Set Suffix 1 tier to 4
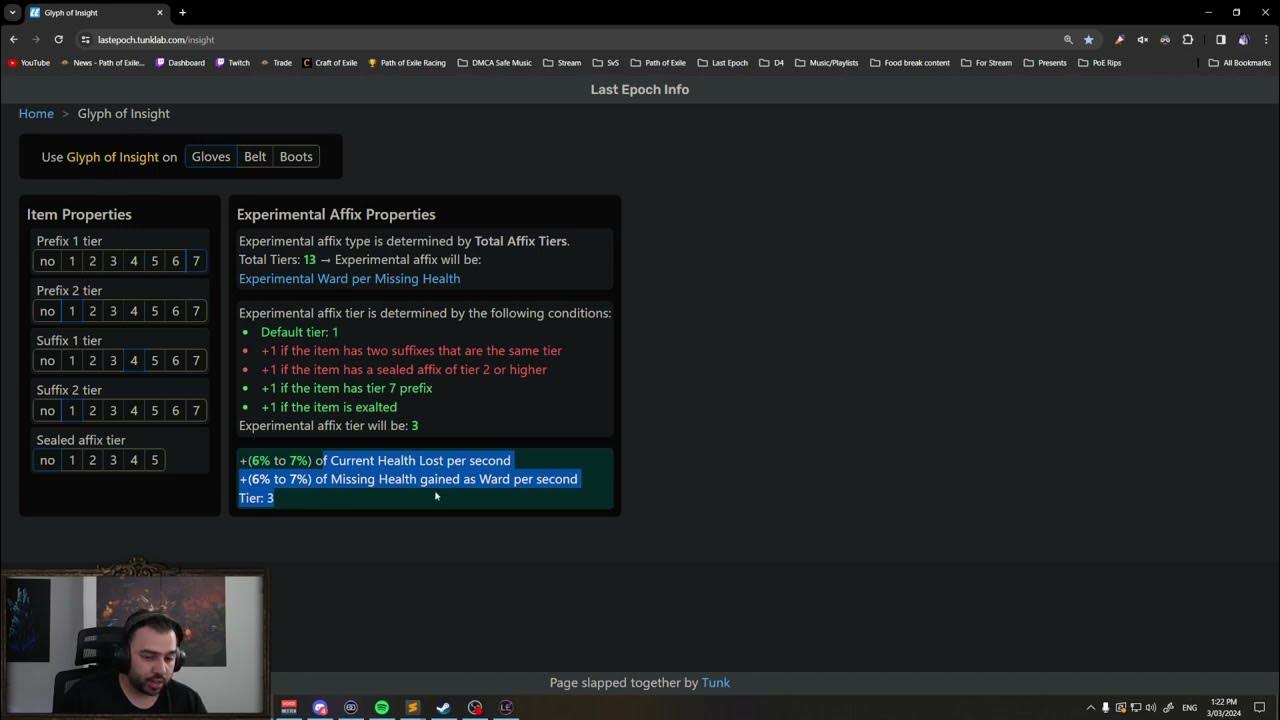Viewport: 1280px width, 720px height. (x=134, y=361)
